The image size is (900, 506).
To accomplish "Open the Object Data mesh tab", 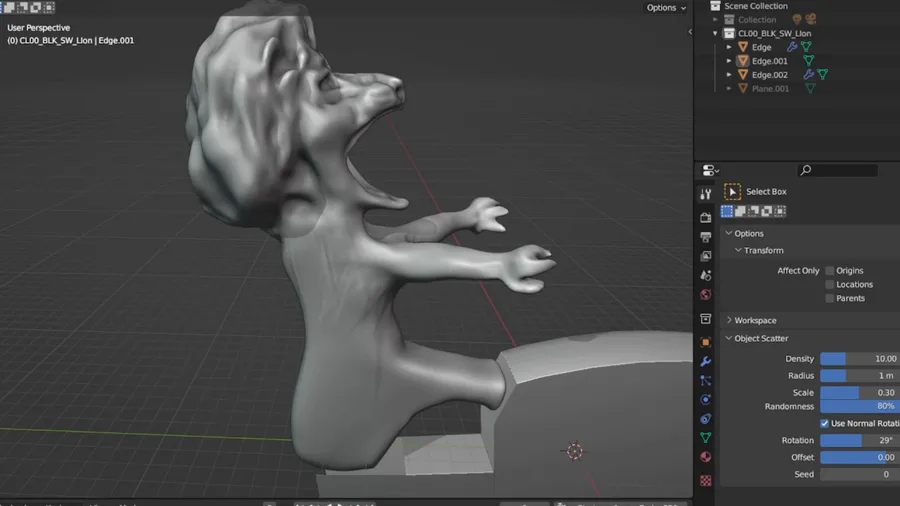I will click(705, 438).
